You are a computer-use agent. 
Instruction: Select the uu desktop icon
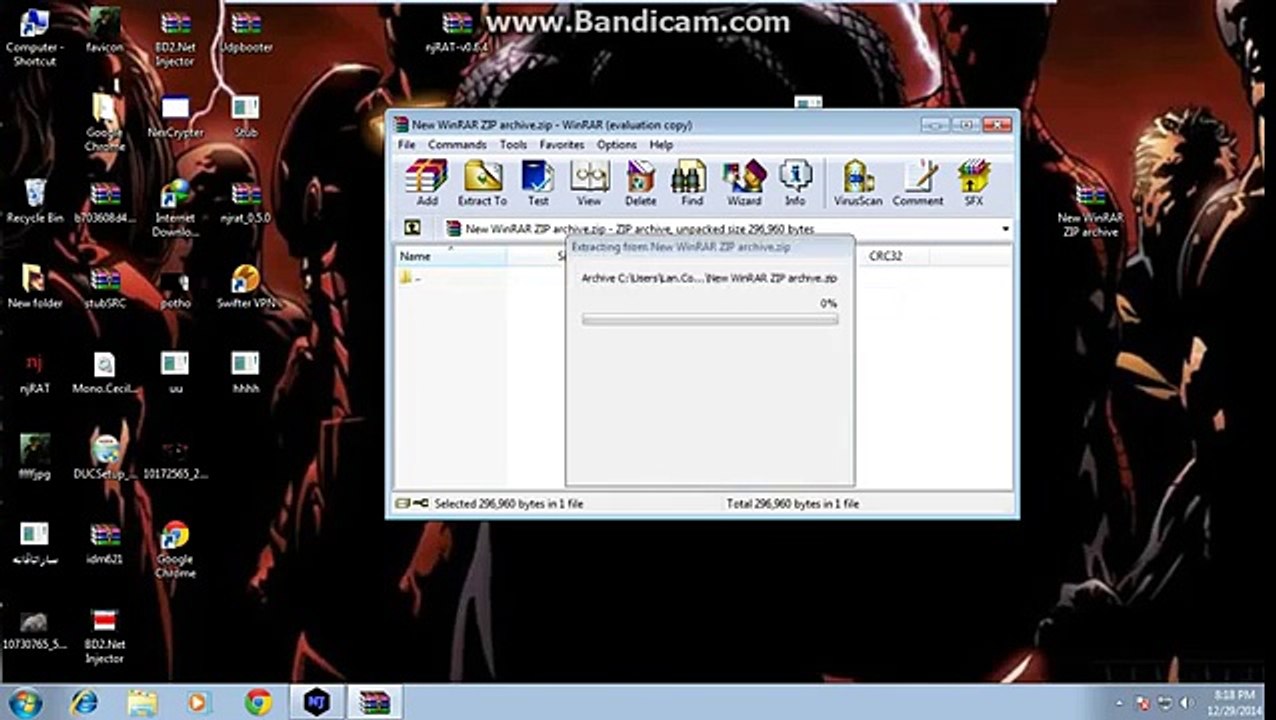175,371
